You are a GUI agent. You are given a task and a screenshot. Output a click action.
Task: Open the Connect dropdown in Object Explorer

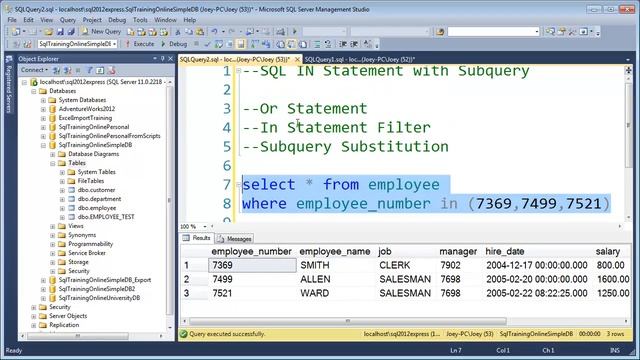tap(34, 70)
